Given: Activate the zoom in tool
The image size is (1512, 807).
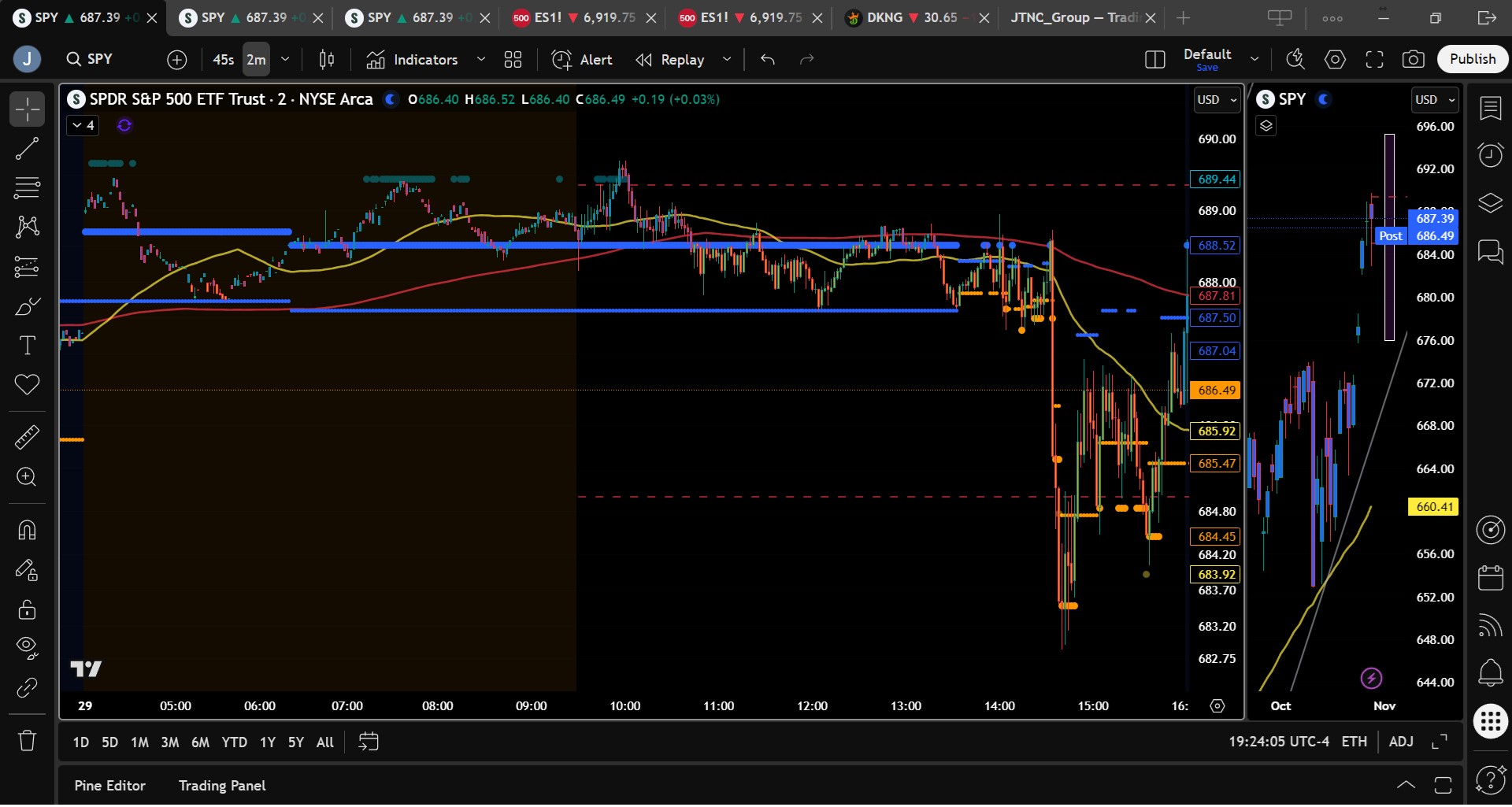Looking at the screenshot, I should pyautogui.click(x=27, y=477).
